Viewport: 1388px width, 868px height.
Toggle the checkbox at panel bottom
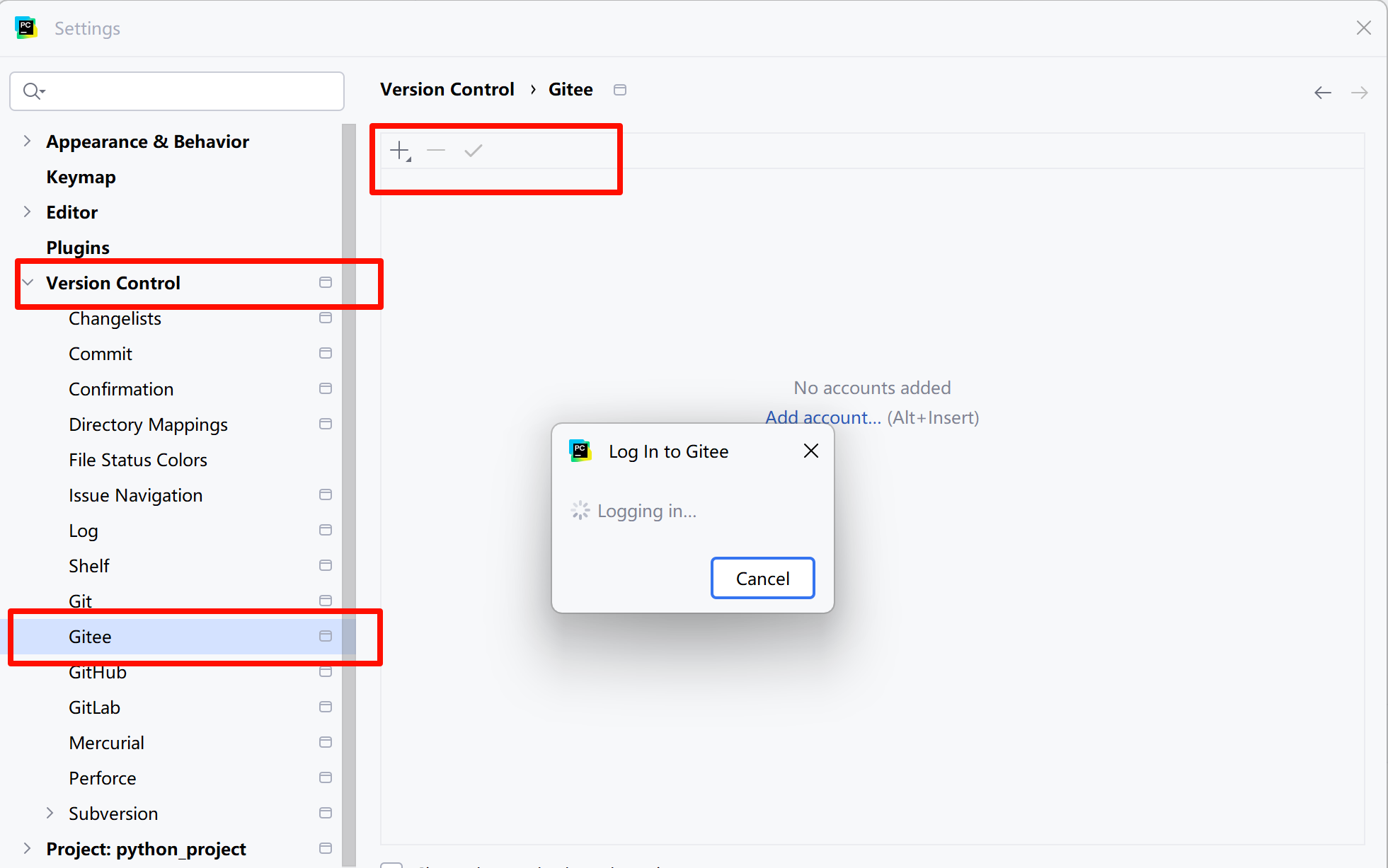pyautogui.click(x=391, y=864)
